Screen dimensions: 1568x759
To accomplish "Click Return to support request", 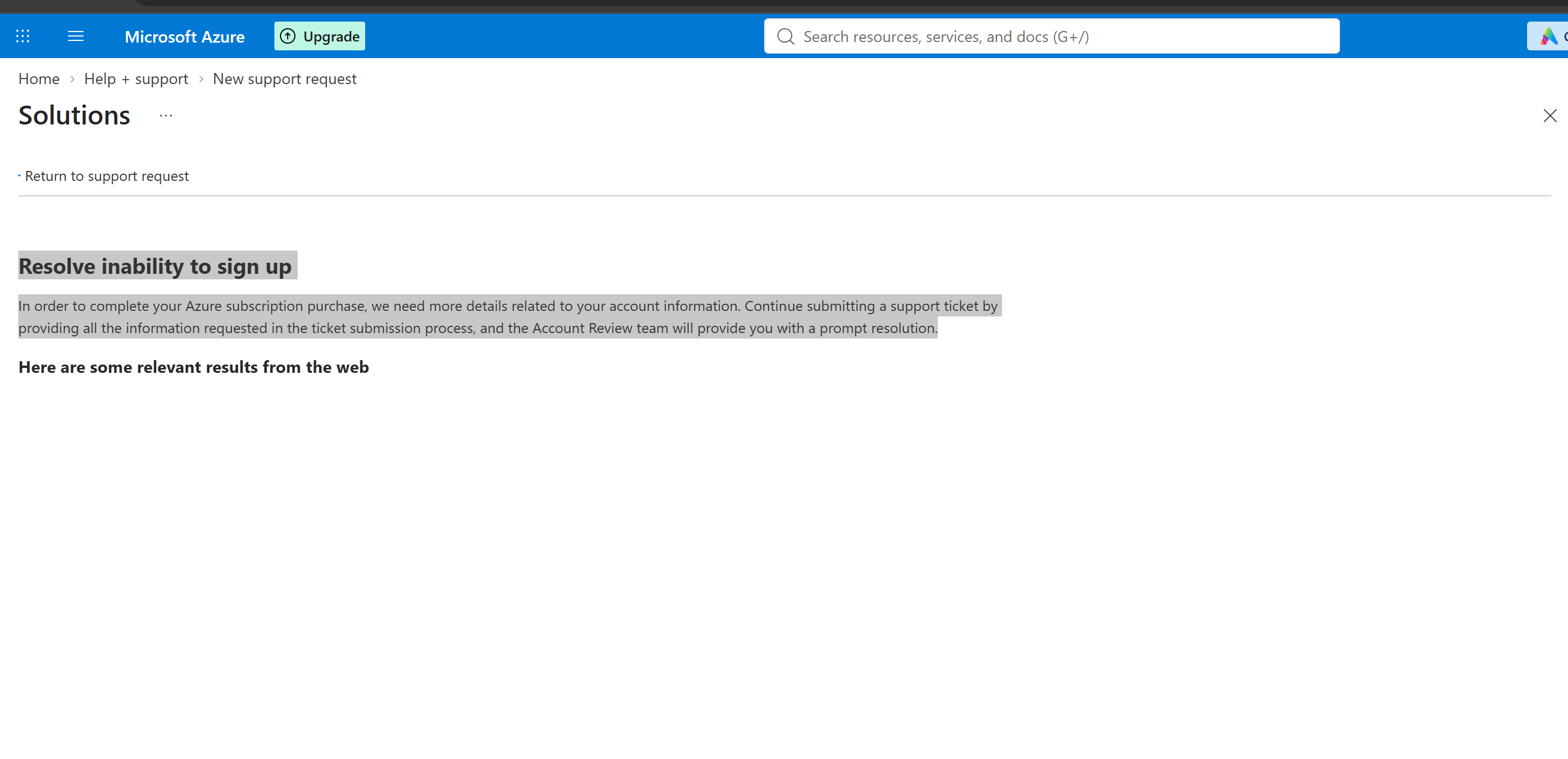I will coord(107,176).
